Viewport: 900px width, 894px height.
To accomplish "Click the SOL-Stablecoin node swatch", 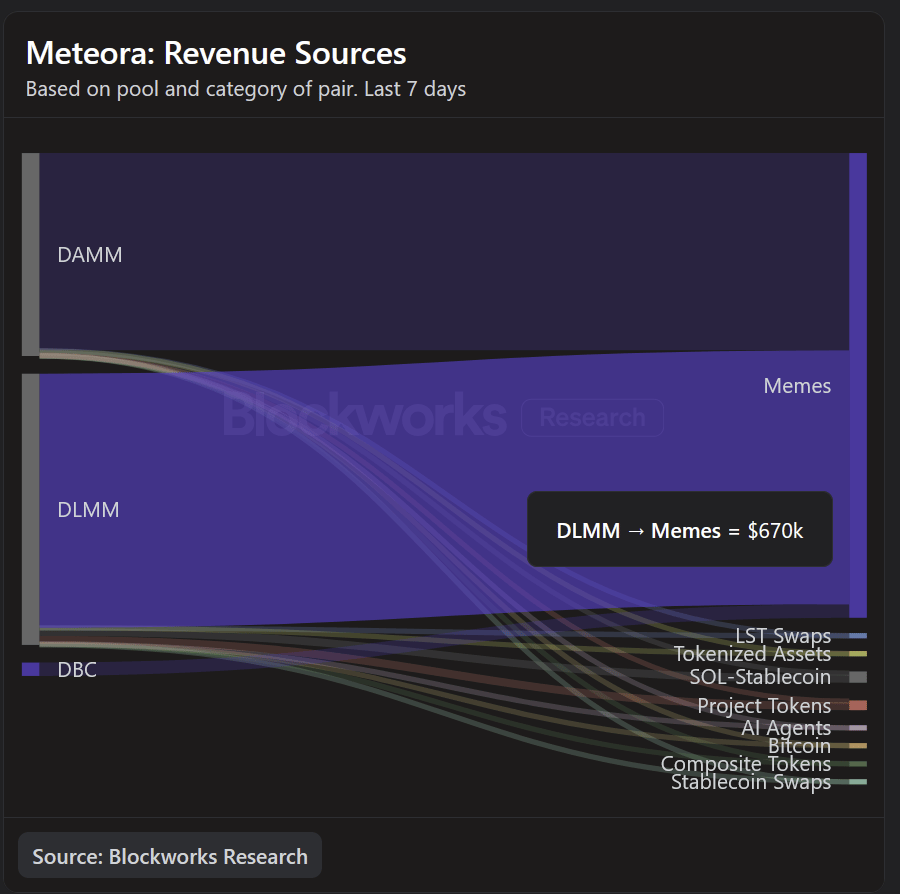I will tap(858, 677).
